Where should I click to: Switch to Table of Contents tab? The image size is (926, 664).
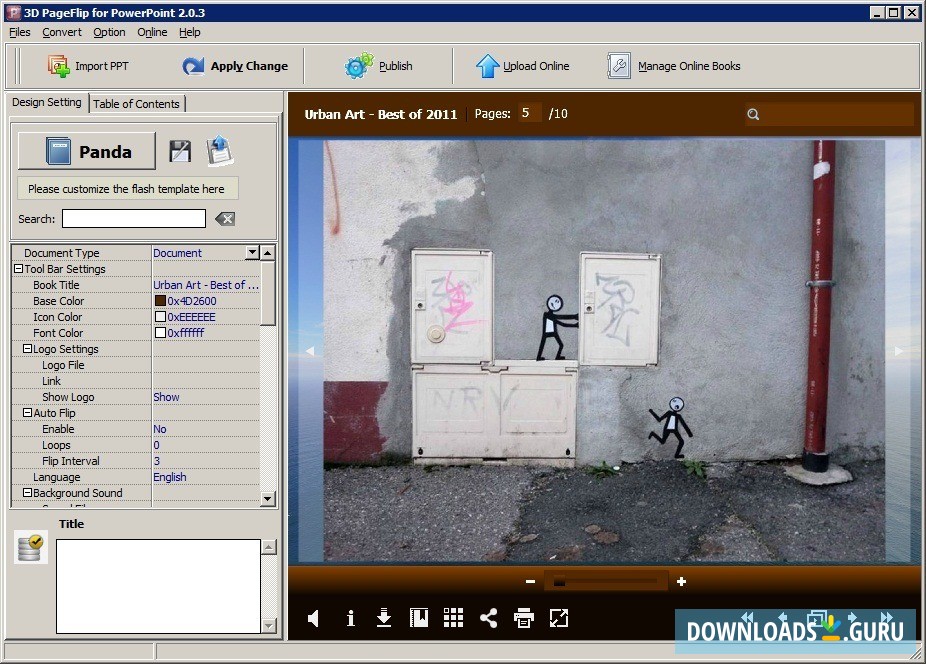click(x=136, y=104)
